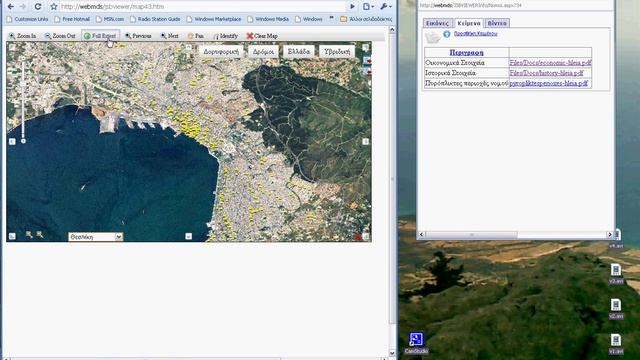Image resolution: width=640 pixels, height=360 pixels.
Task: Click the bottom pan arrow on map
Action: (188, 236)
